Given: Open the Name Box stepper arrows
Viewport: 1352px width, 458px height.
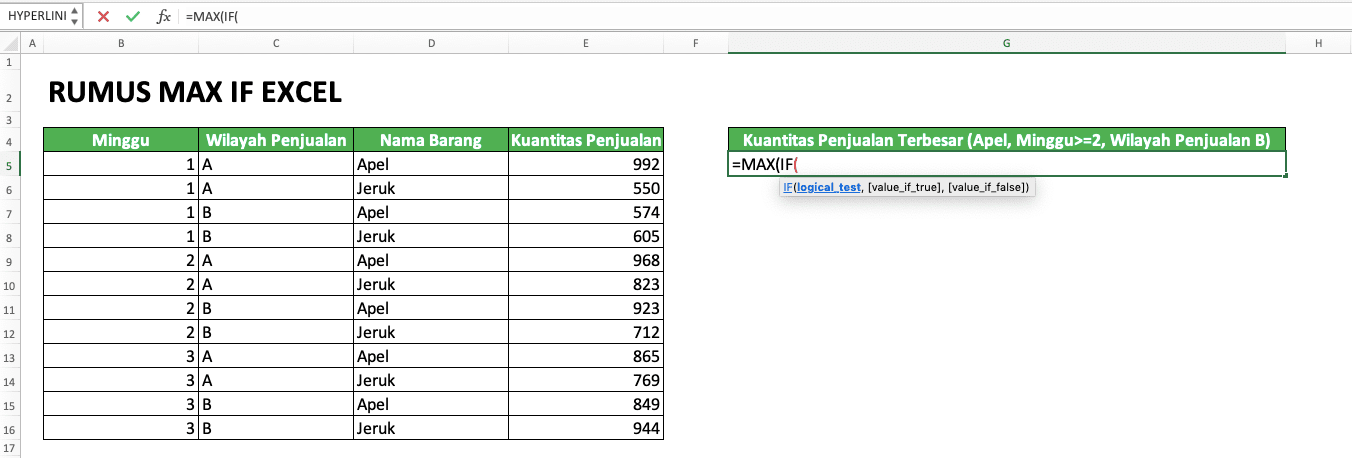Looking at the screenshot, I should (x=74, y=17).
